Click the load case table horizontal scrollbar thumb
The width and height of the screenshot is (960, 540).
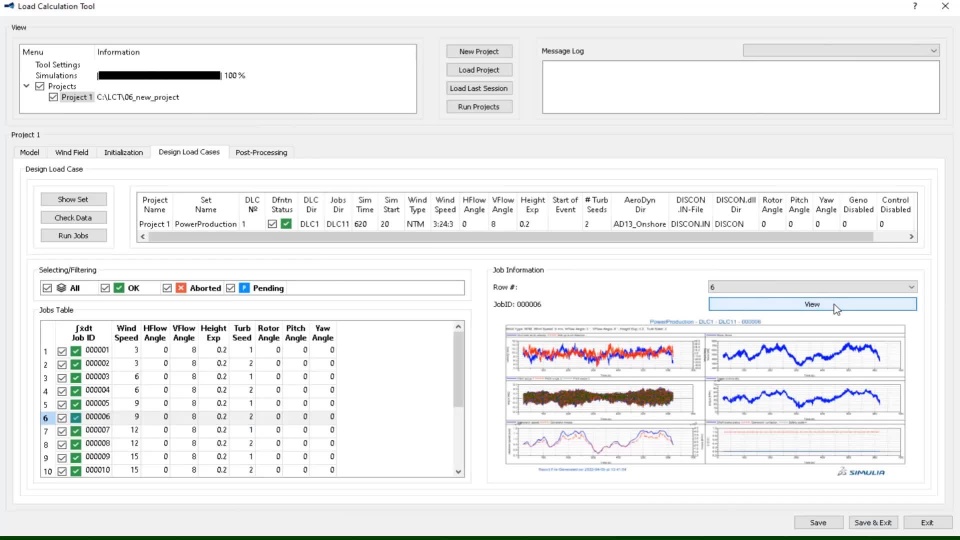click(x=511, y=236)
